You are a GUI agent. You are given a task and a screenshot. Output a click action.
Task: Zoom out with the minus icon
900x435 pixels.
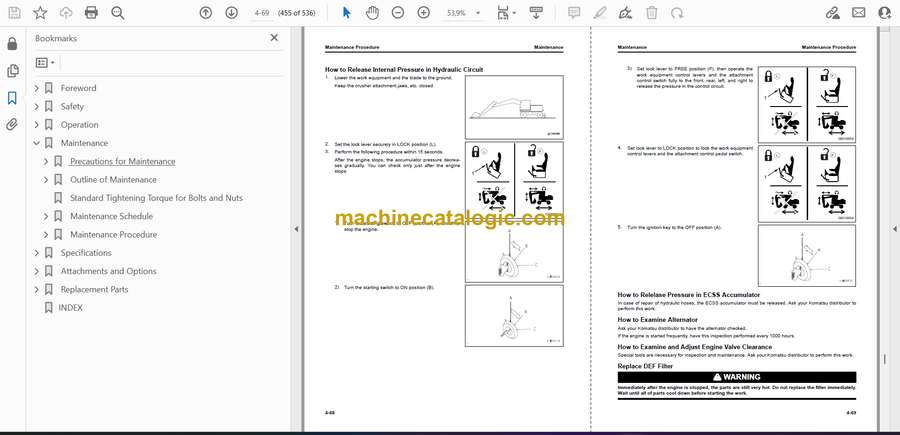tap(398, 13)
